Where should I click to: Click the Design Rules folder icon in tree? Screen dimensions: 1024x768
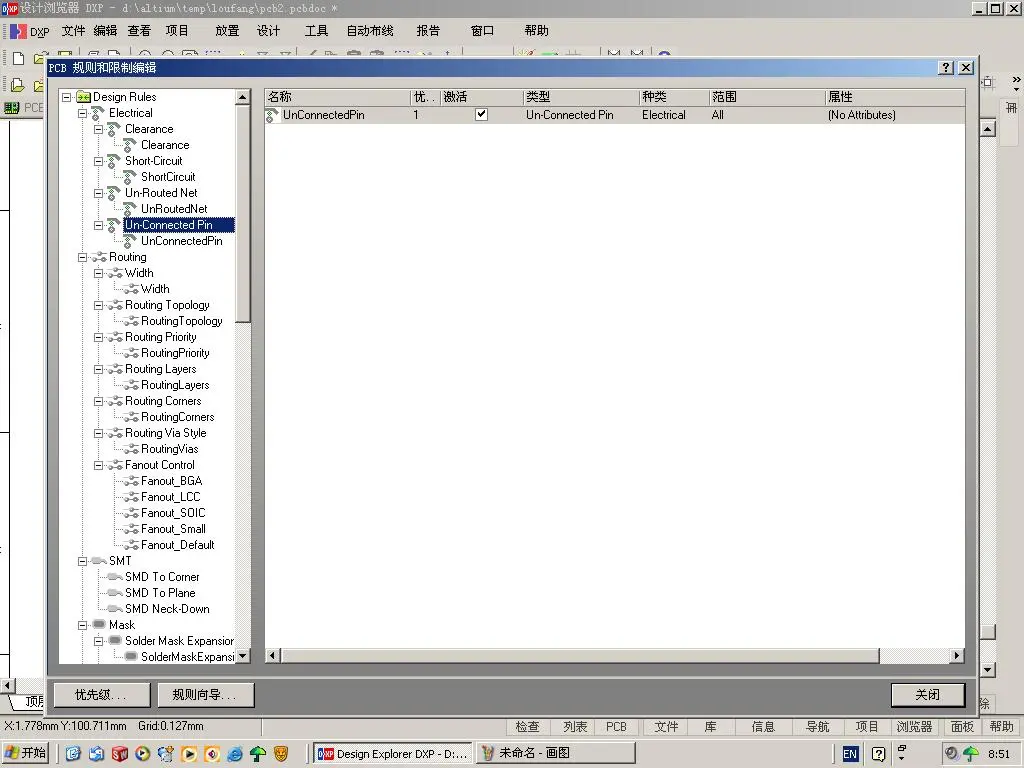click(83, 97)
